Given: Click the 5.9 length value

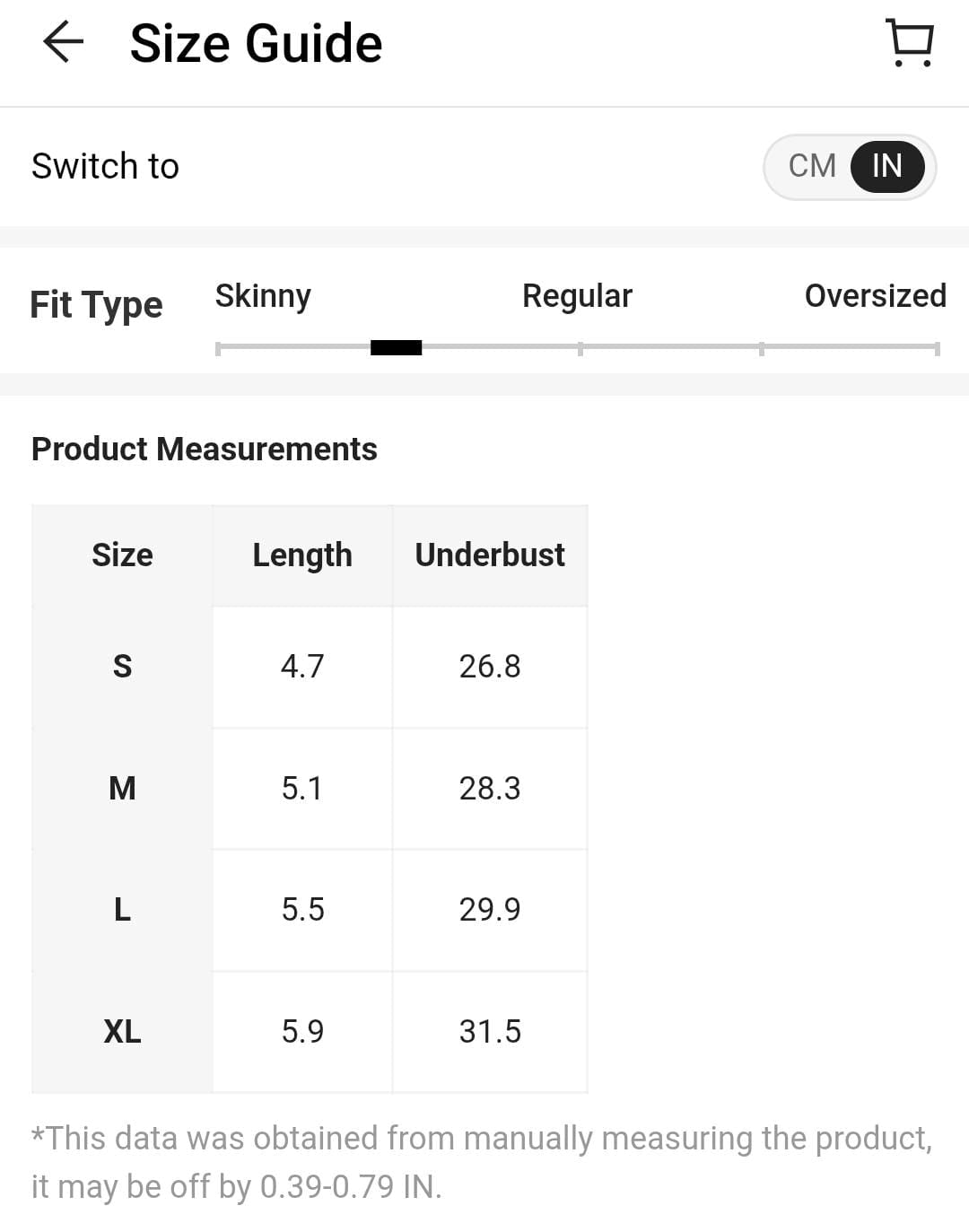Looking at the screenshot, I should [x=302, y=1031].
